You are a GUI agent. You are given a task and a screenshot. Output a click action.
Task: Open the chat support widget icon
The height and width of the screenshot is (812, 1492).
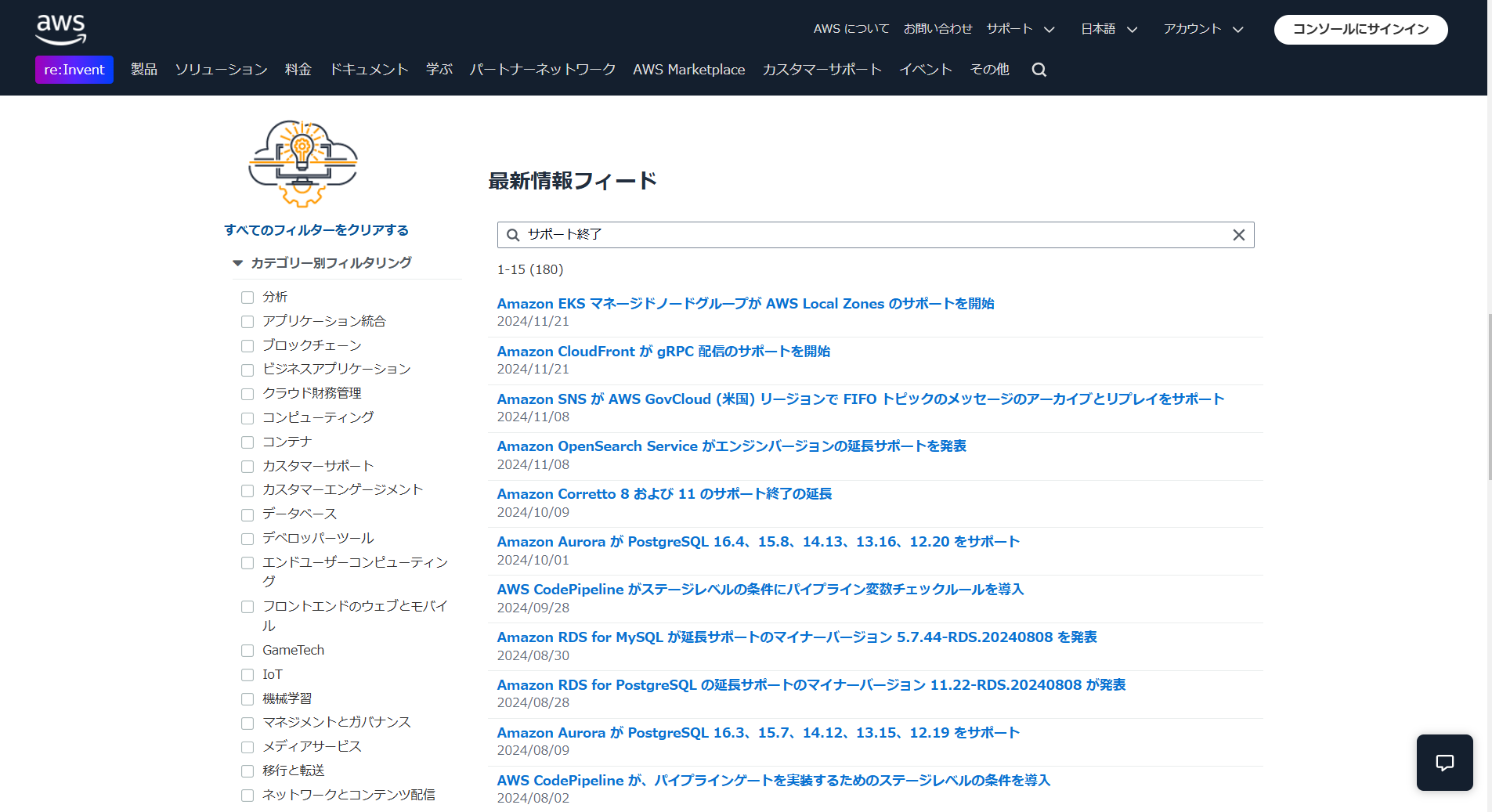pyautogui.click(x=1444, y=763)
